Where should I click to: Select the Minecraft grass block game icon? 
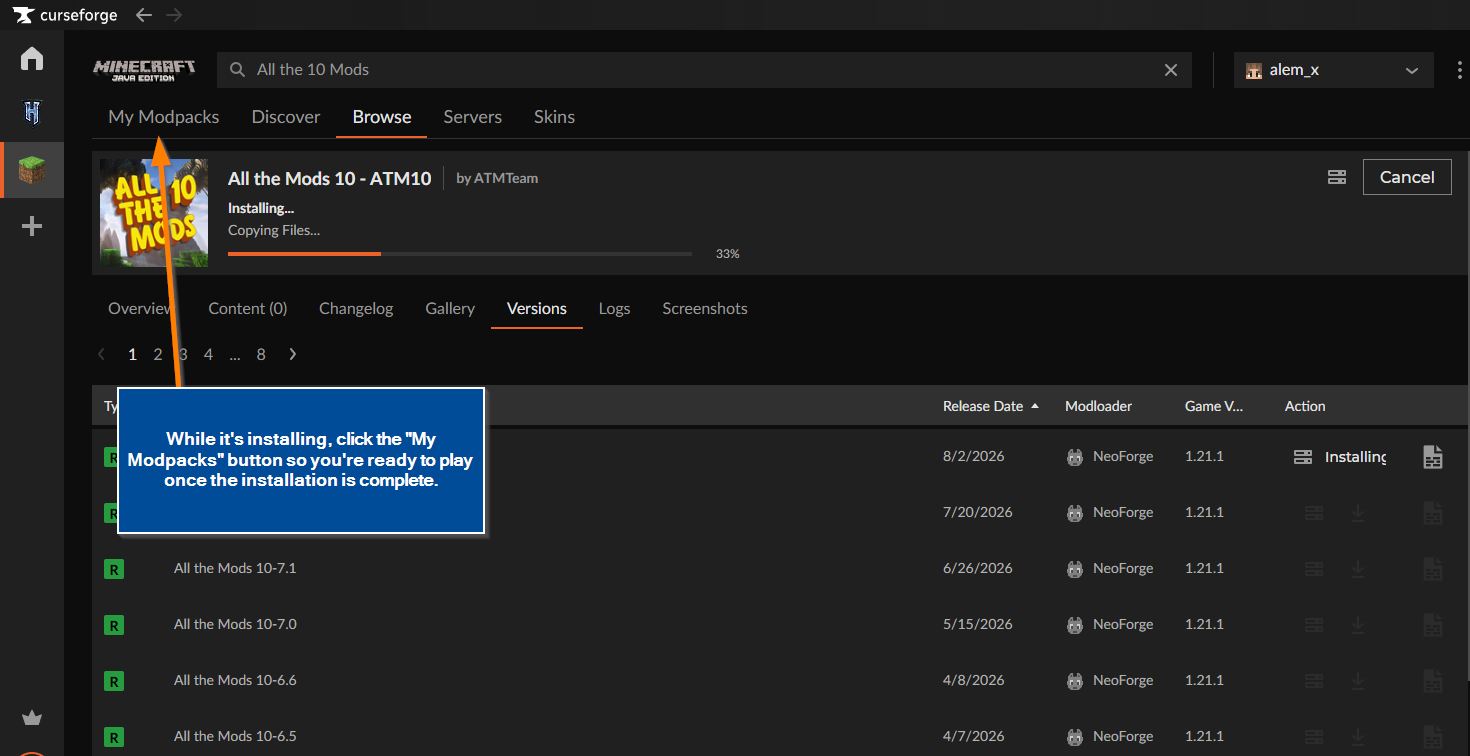[x=32, y=170]
